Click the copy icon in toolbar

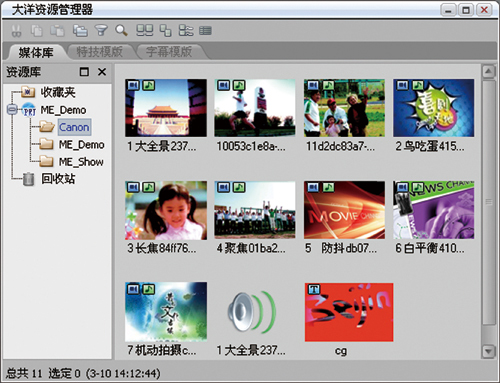(x=37, y=31)
